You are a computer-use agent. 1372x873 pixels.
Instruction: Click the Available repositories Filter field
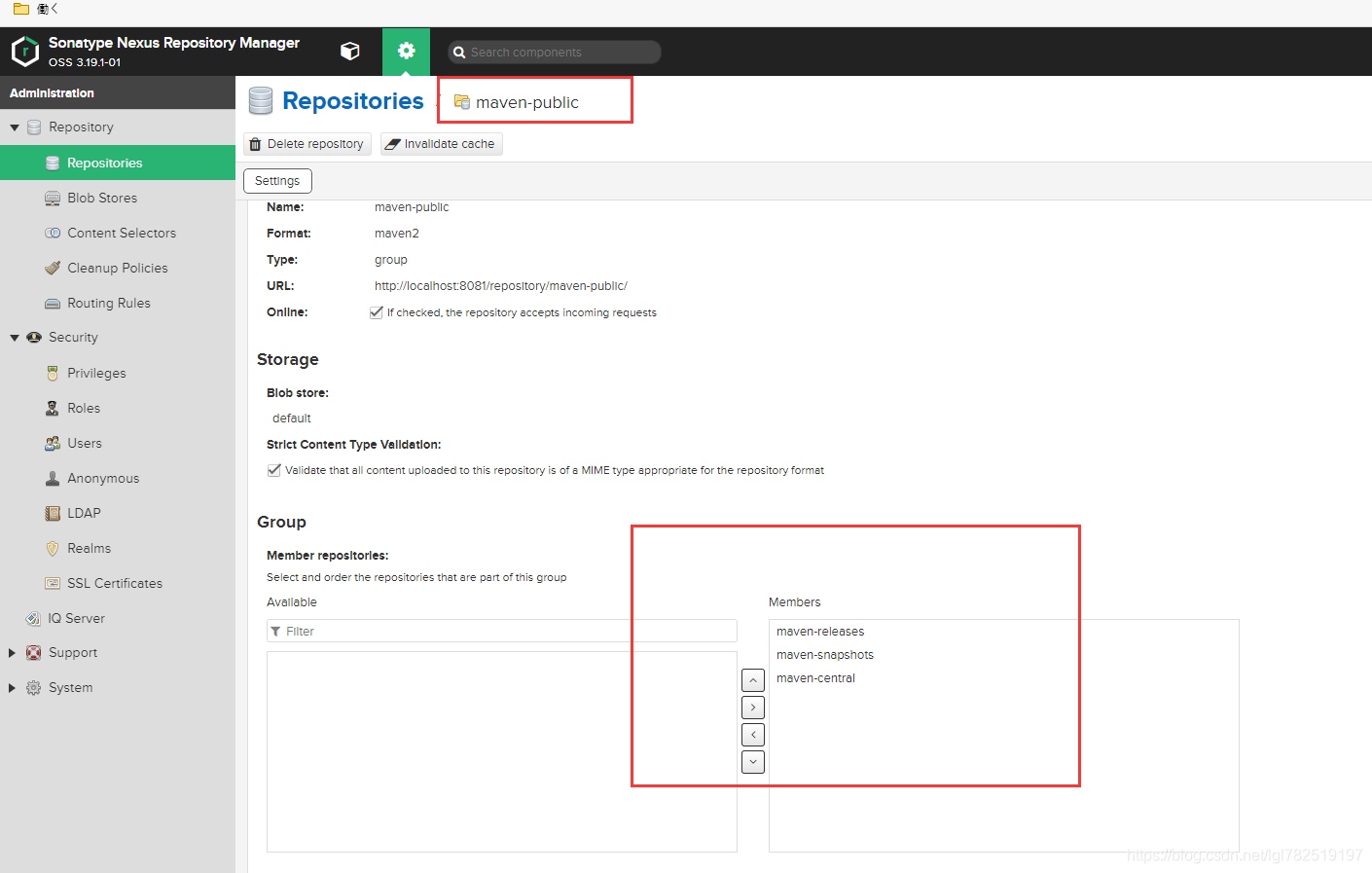pyautogui.click(x=502, y=631)
